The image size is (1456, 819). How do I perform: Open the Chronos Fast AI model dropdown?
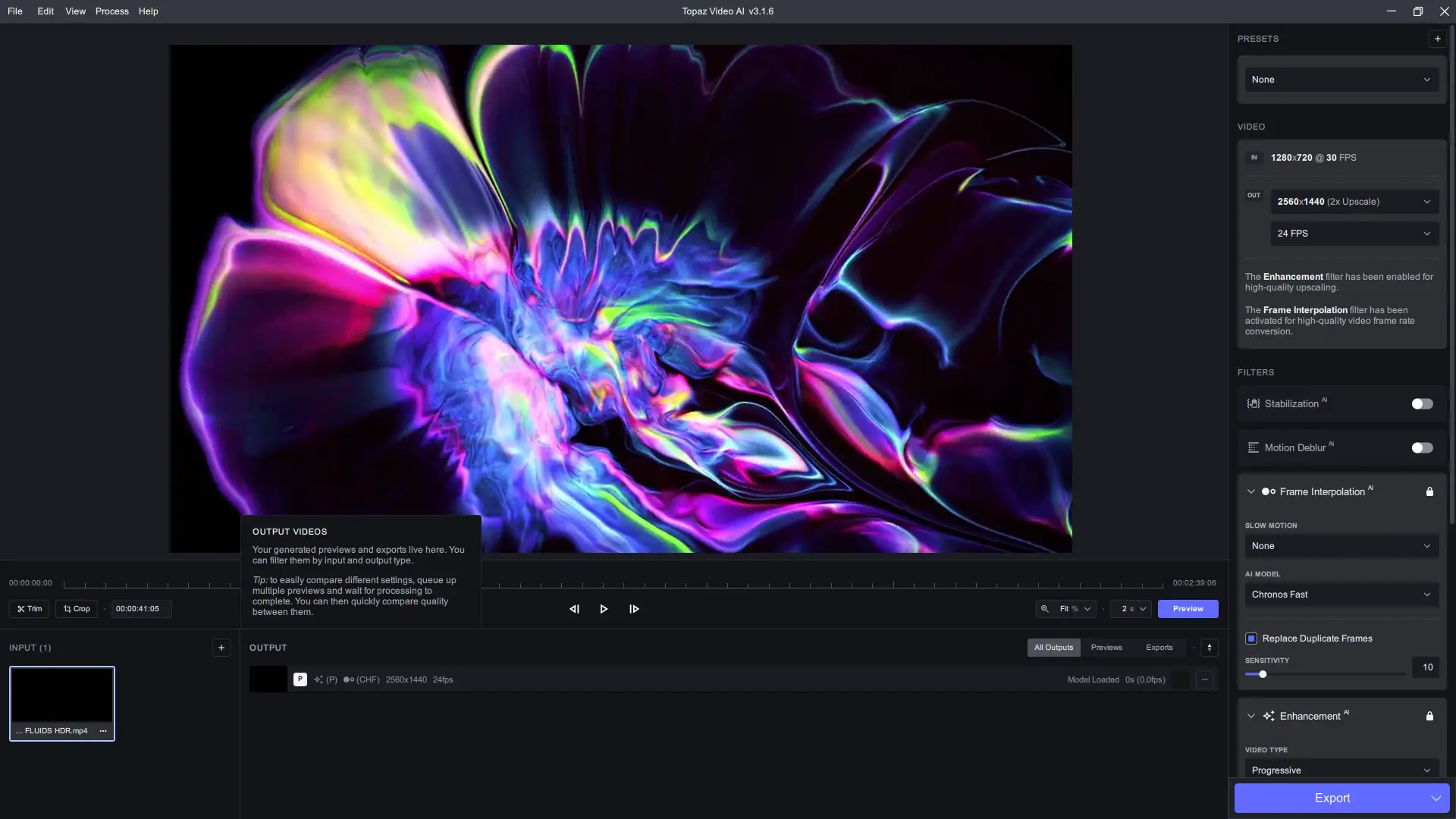[1341, 595]
